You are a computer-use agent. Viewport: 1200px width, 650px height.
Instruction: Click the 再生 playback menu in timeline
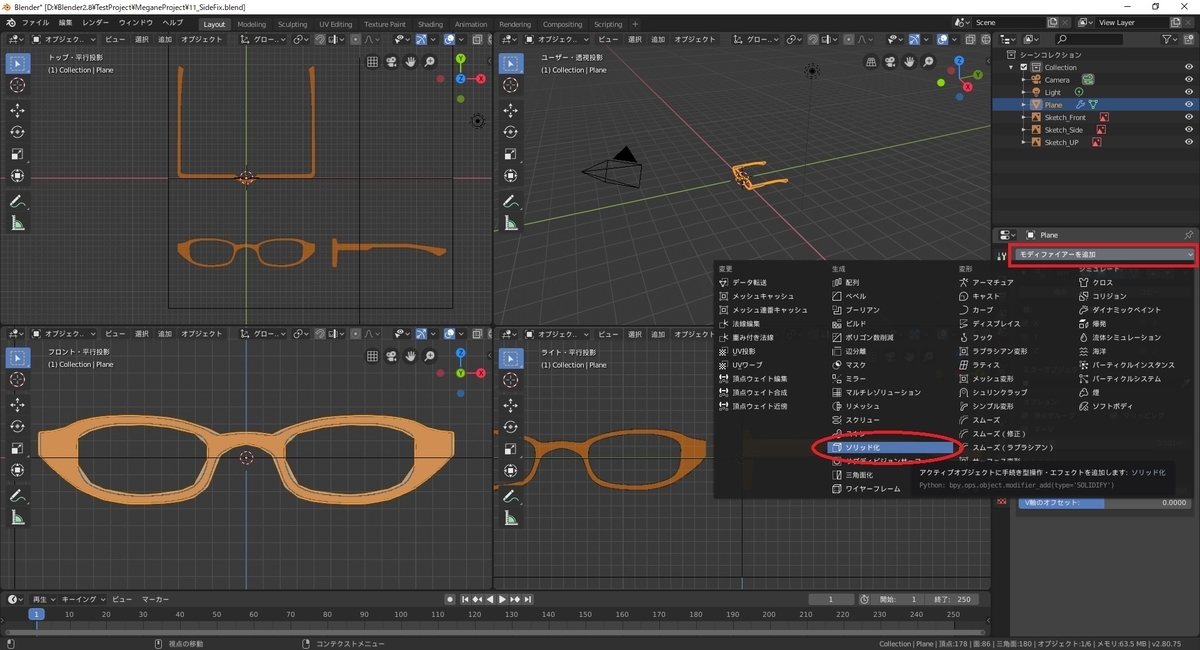coord(40,598)
